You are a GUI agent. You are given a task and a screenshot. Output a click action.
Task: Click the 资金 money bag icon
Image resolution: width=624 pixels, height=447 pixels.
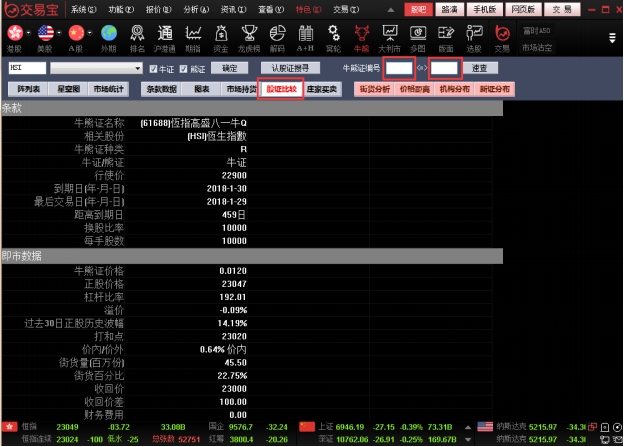(221, 34)
